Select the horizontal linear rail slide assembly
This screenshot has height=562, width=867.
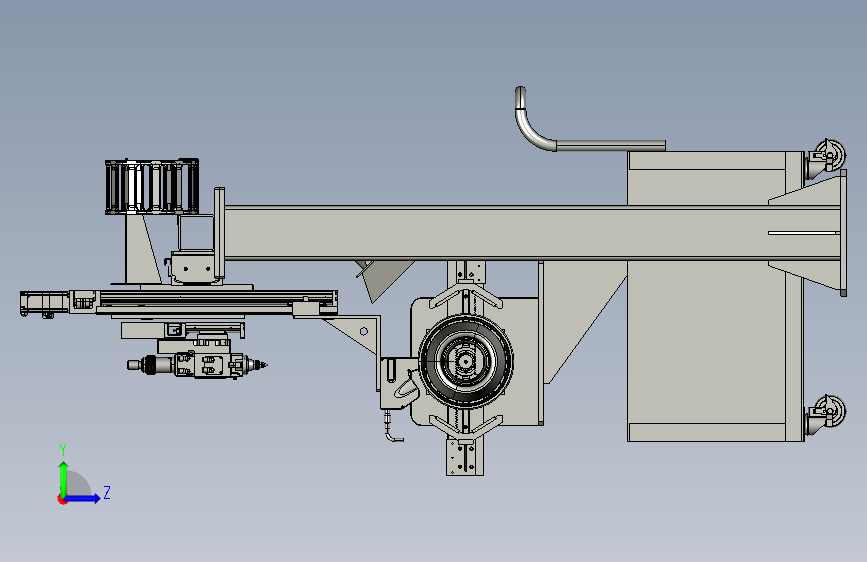click(x=179, y=303)
